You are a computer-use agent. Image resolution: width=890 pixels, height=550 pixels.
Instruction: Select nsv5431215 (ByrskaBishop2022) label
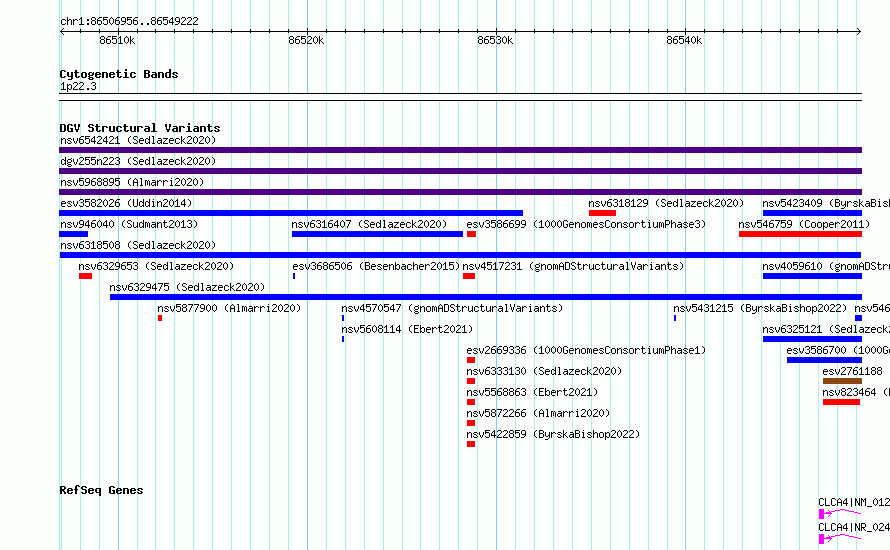(x=760, y=308)
